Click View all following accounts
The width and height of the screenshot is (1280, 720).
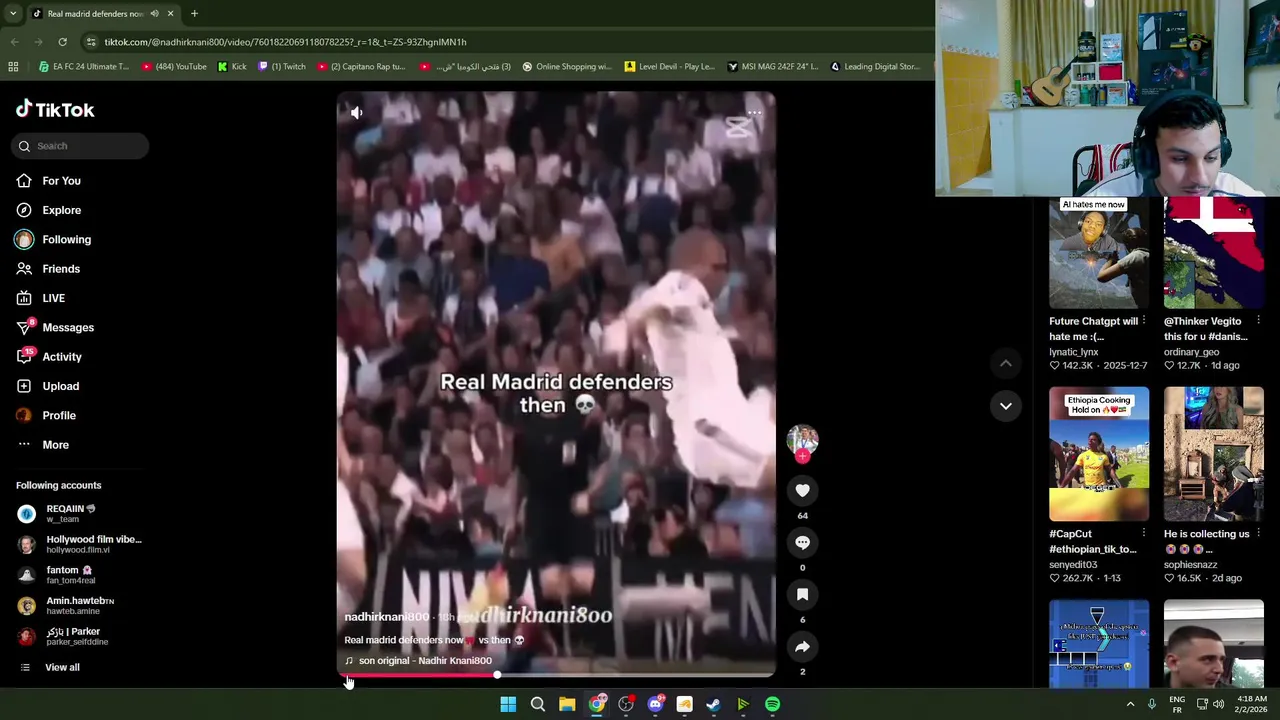[62, 667]
